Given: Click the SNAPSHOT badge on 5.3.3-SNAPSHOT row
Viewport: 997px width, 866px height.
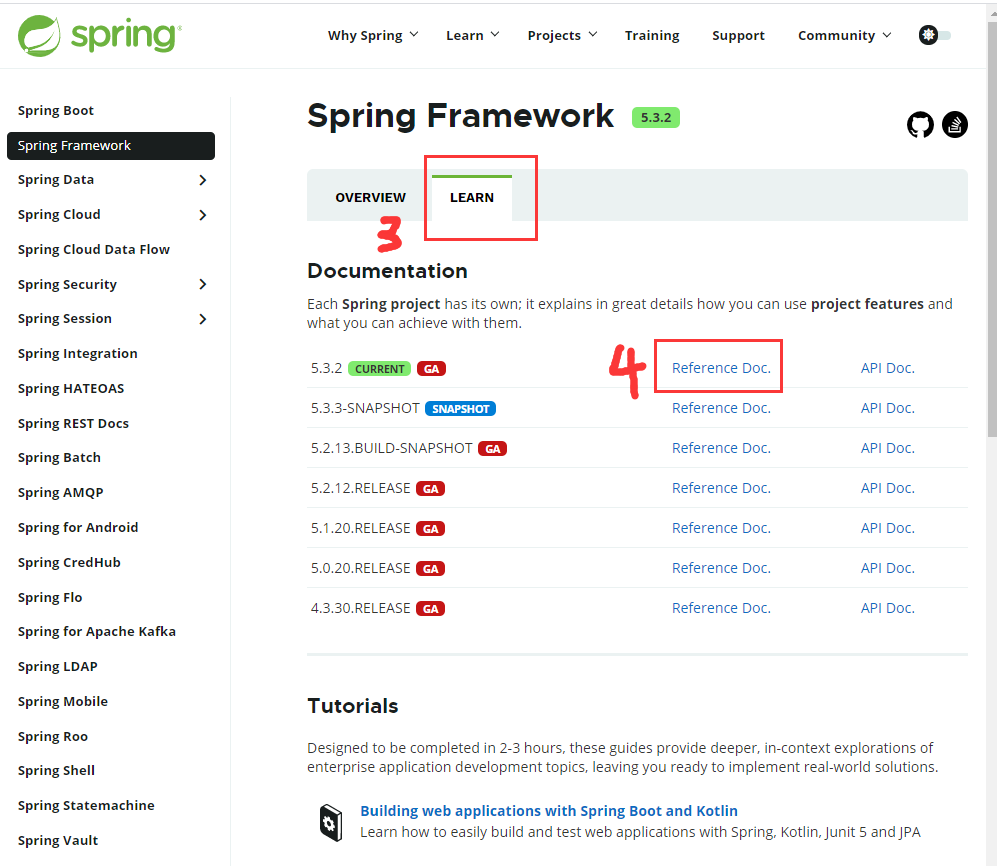Looking at the screenshot, I should coord(459,407).
